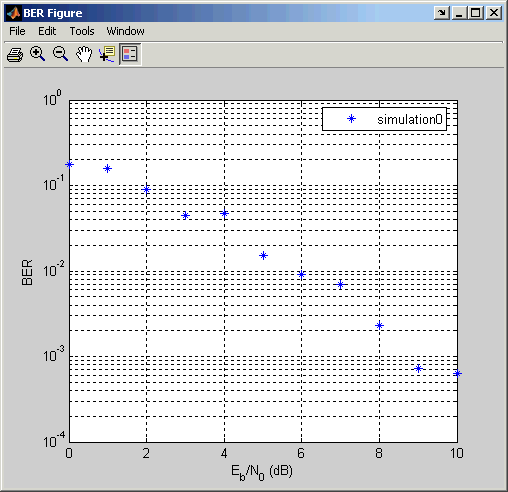Click the BER y-axis label

[x=27, y=272]
